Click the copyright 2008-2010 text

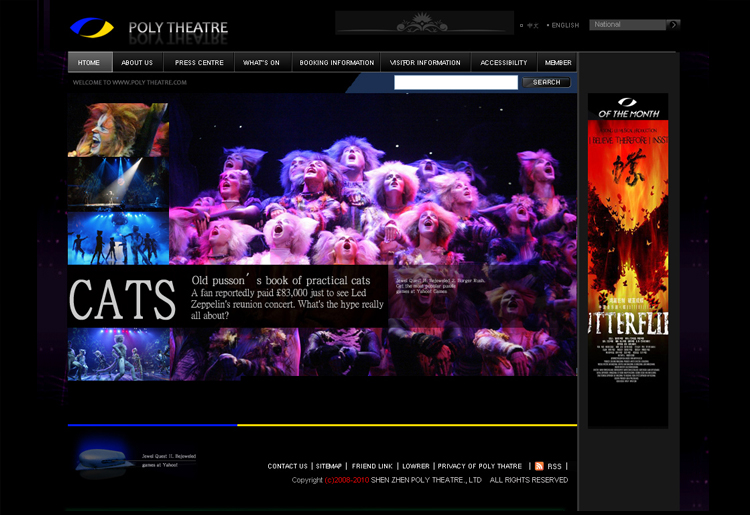pyautogui.click(x=347, y=480)
